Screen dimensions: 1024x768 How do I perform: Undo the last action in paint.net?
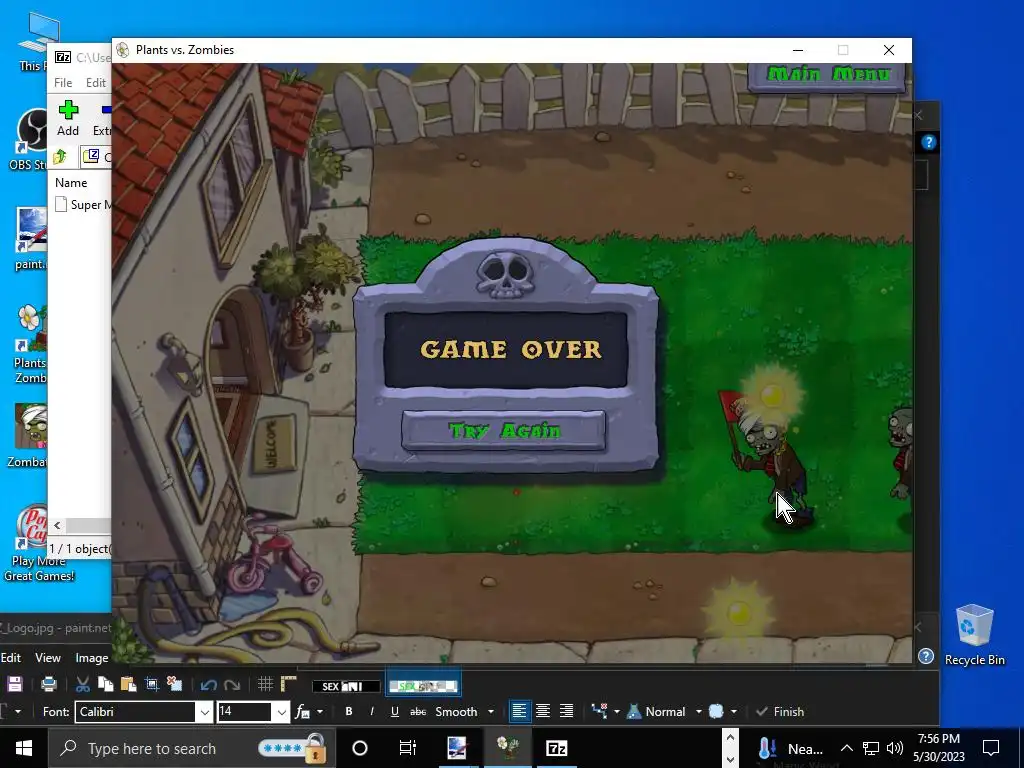[x=208, y=684]
